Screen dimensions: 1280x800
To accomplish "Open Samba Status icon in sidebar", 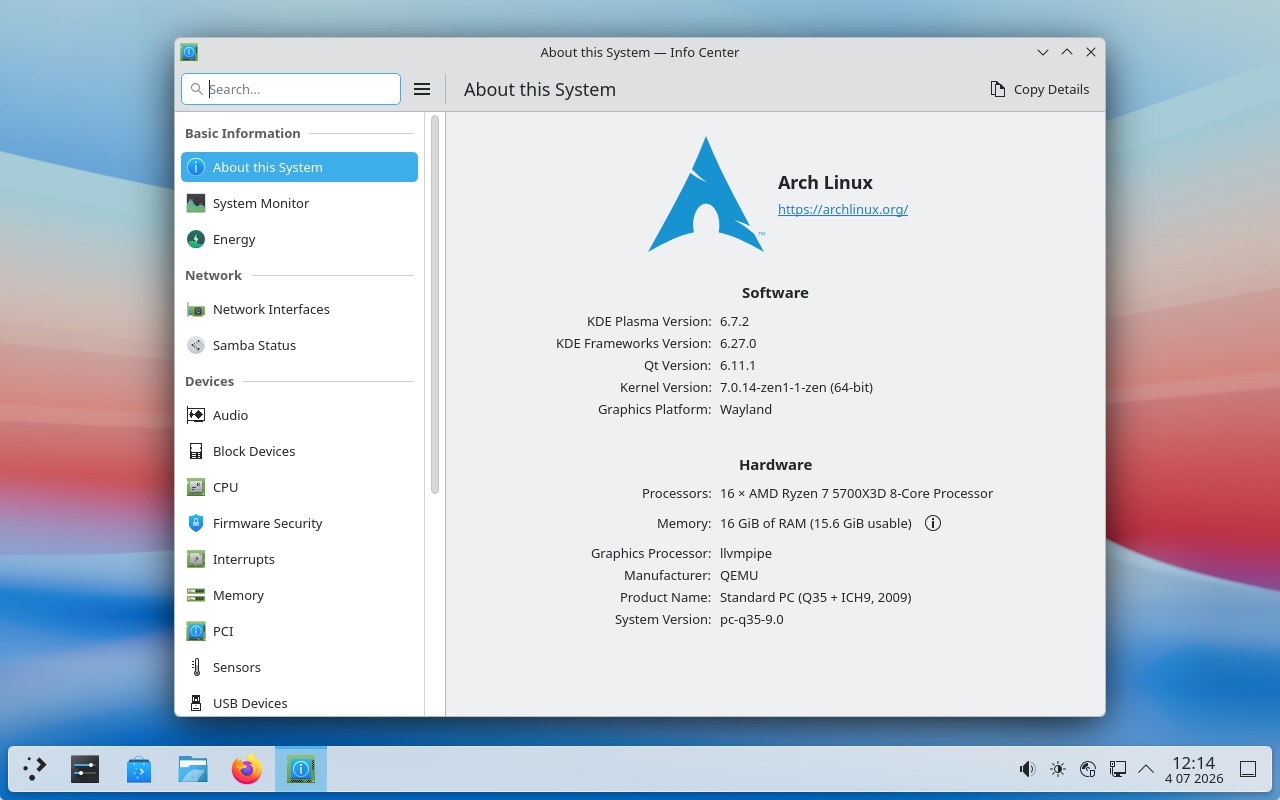I will pyautogui.click(x=196, y=345).
